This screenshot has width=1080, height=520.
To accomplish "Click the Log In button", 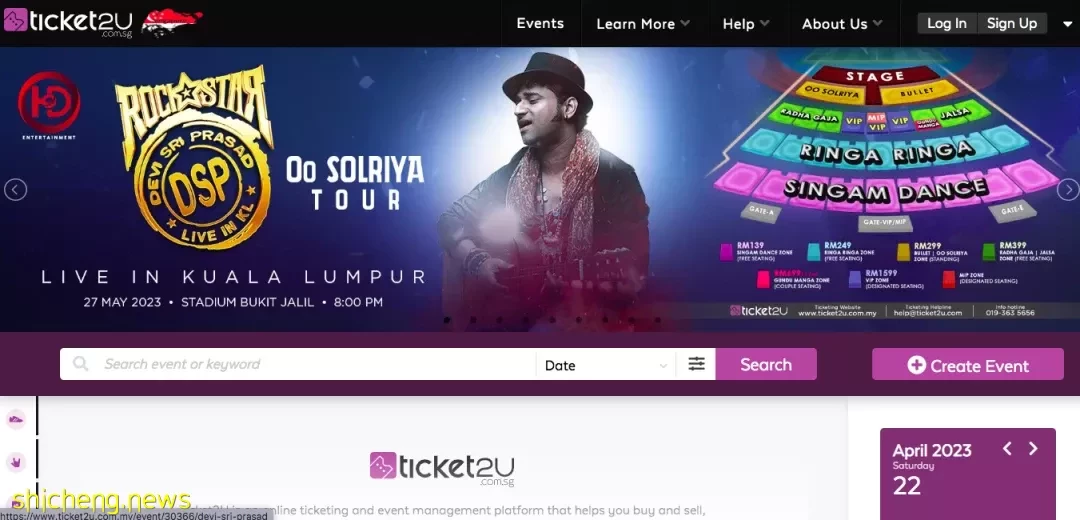I will [946, 23].
